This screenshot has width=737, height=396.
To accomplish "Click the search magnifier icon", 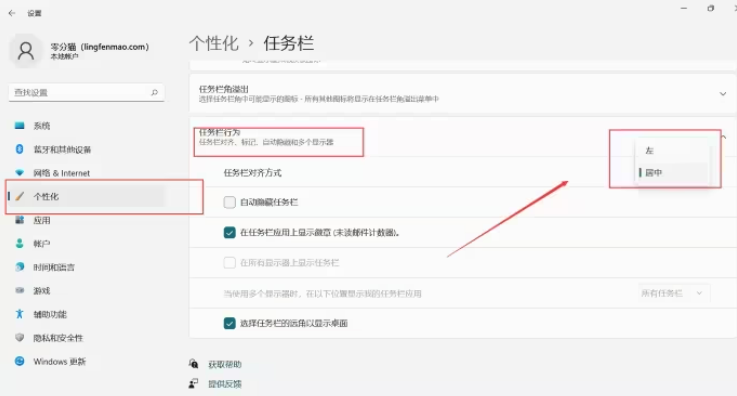I will [x=154, y=93].
